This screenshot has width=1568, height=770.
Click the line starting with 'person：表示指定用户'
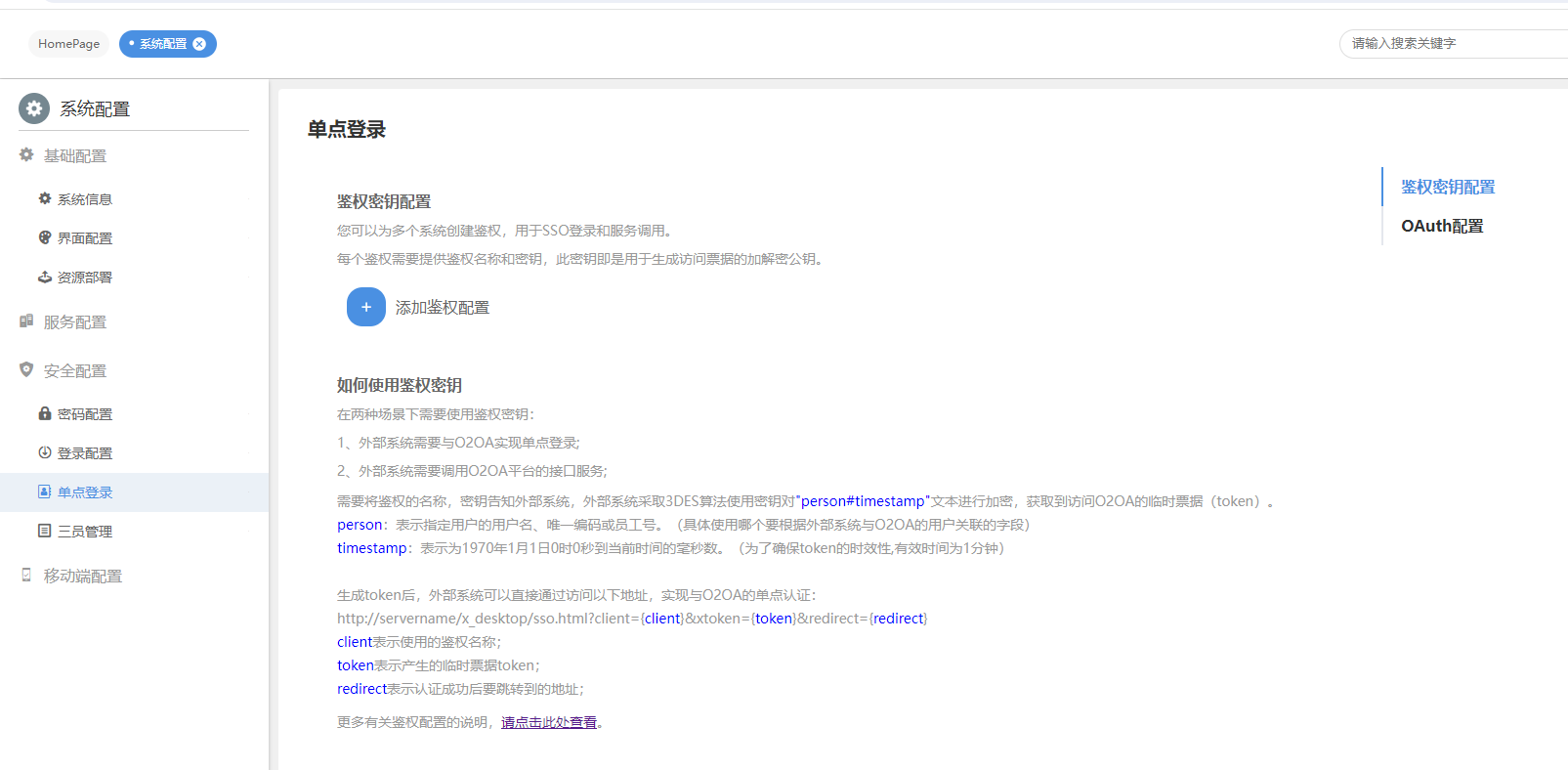[684, 525]
